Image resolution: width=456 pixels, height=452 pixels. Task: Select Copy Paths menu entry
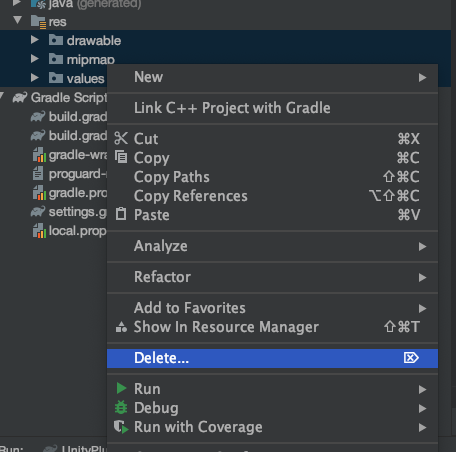click(272, 177)
